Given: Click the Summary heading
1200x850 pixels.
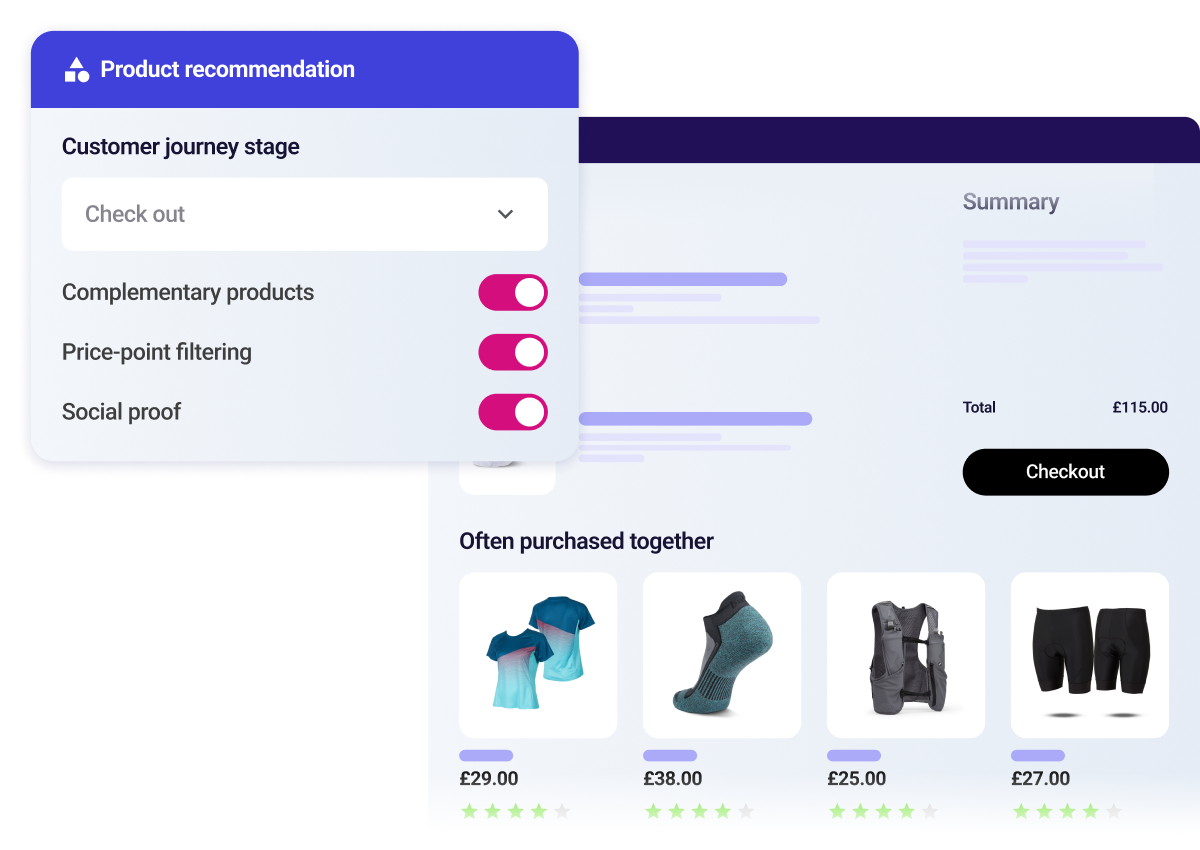Looking at the screenshot, I should (1011, 202).
